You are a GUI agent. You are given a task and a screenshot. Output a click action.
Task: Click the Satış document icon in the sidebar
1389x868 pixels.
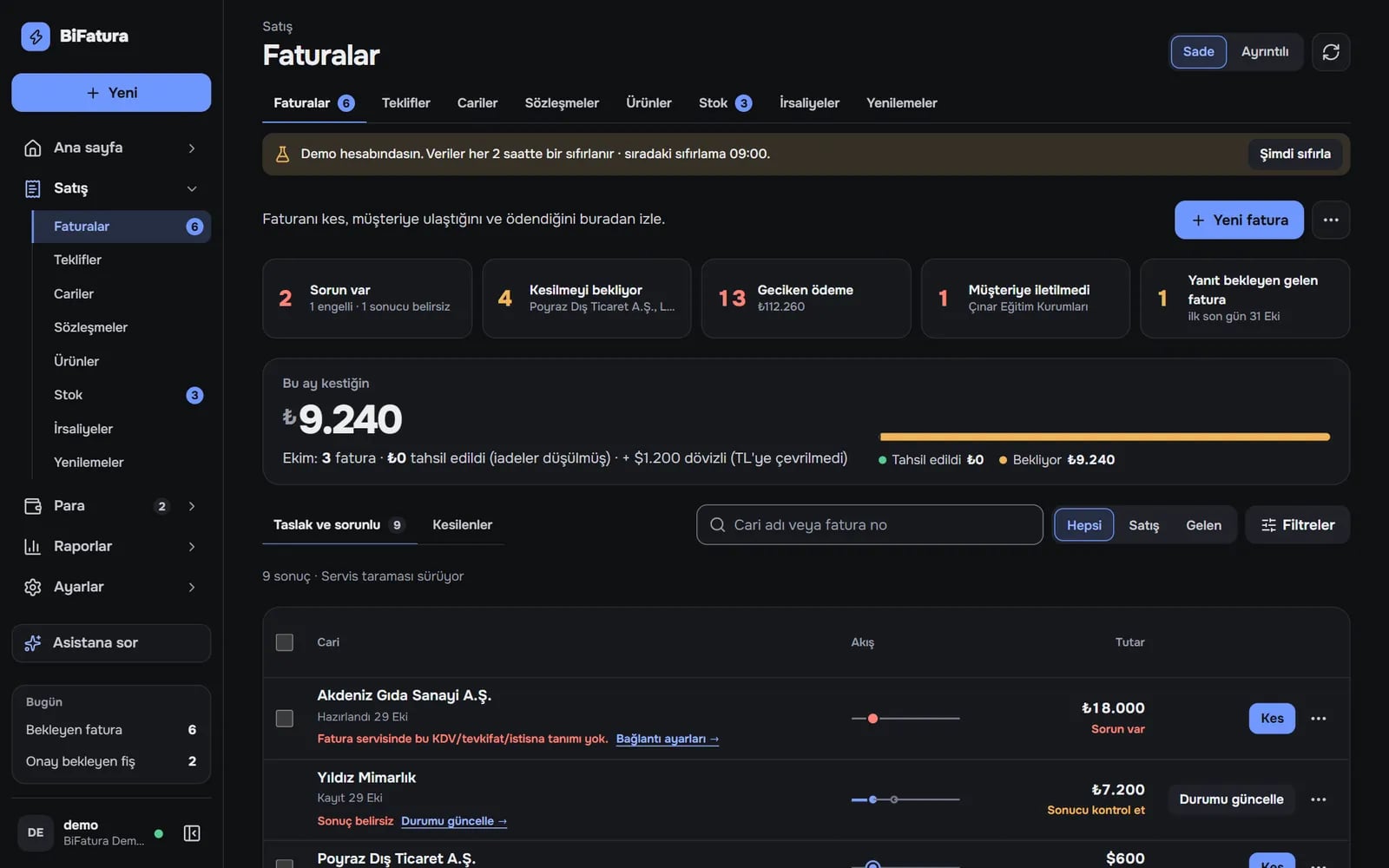pos(33,188)
